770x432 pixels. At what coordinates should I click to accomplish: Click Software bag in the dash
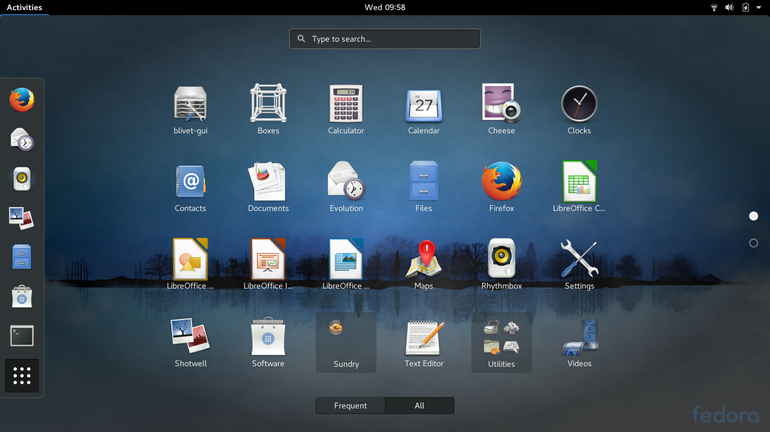pos(22,297)
